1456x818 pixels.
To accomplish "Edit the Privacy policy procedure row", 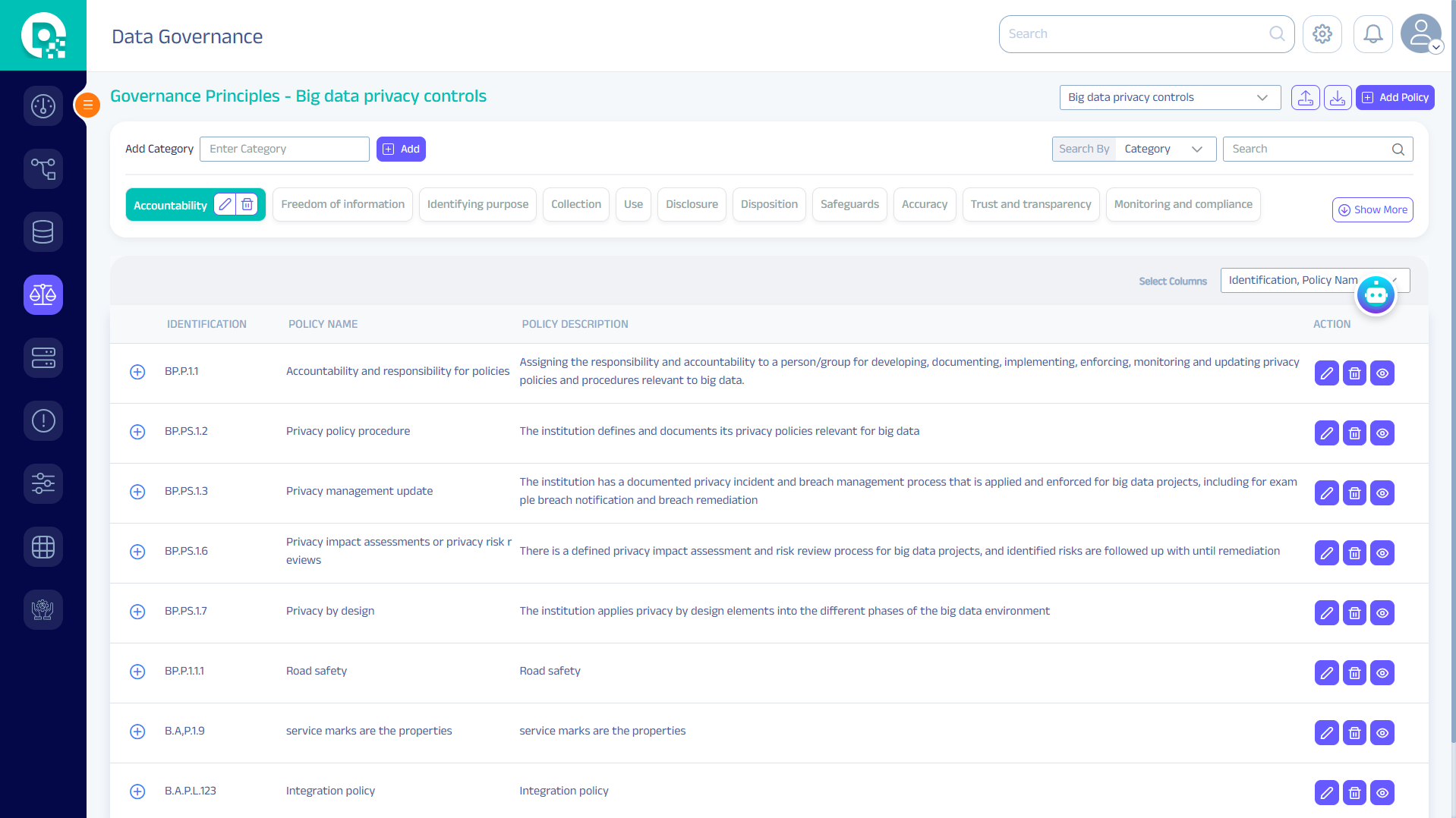I will (1326, 433).
